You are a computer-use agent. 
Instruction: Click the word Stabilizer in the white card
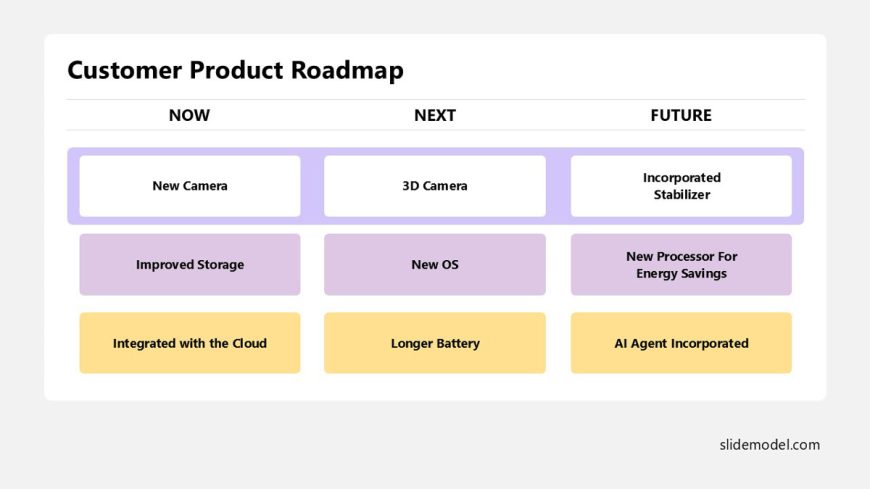(682, 195)
